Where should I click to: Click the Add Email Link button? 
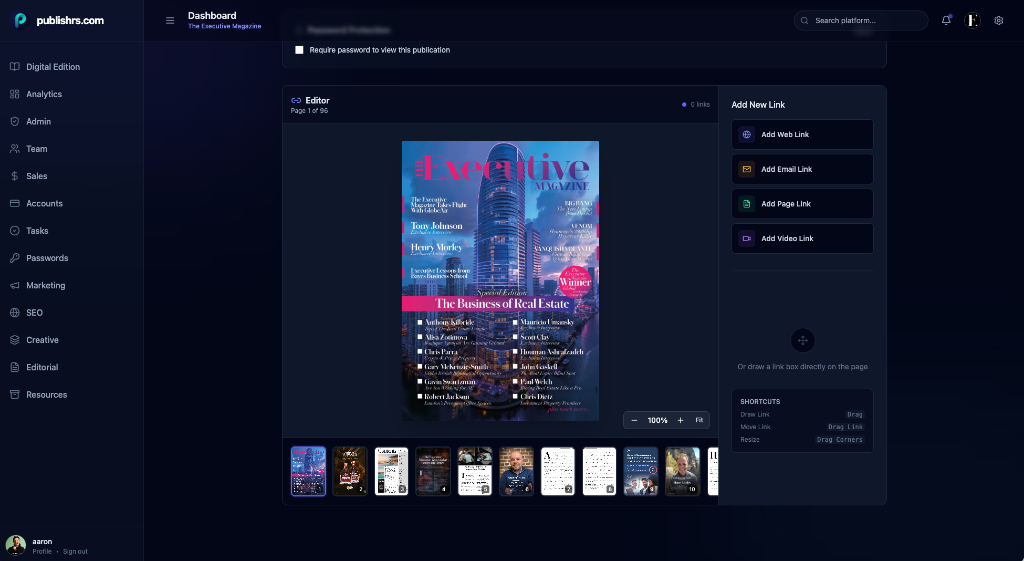802,169
